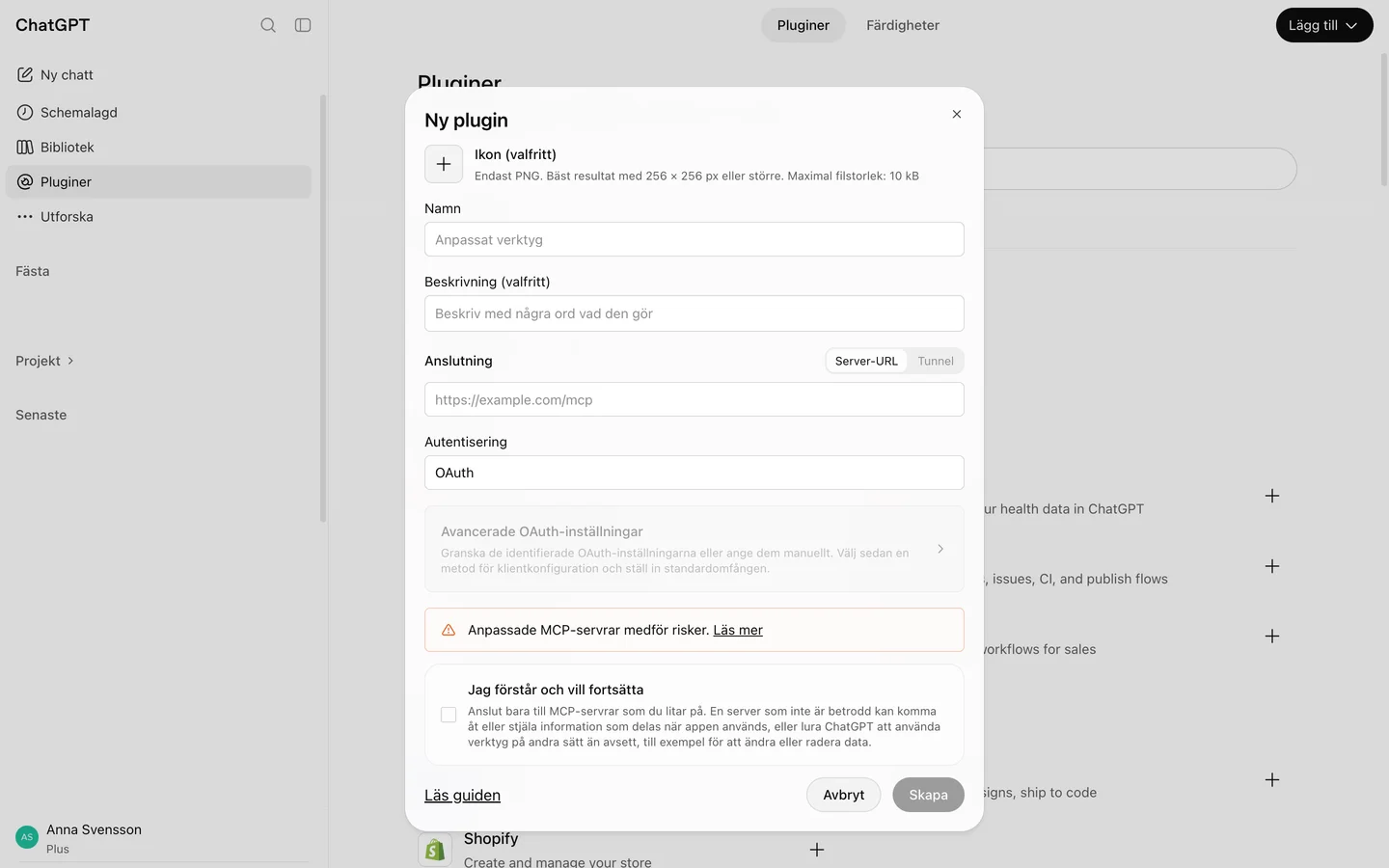
Task: Open the Läs guiden link
Action: point(462,795)
